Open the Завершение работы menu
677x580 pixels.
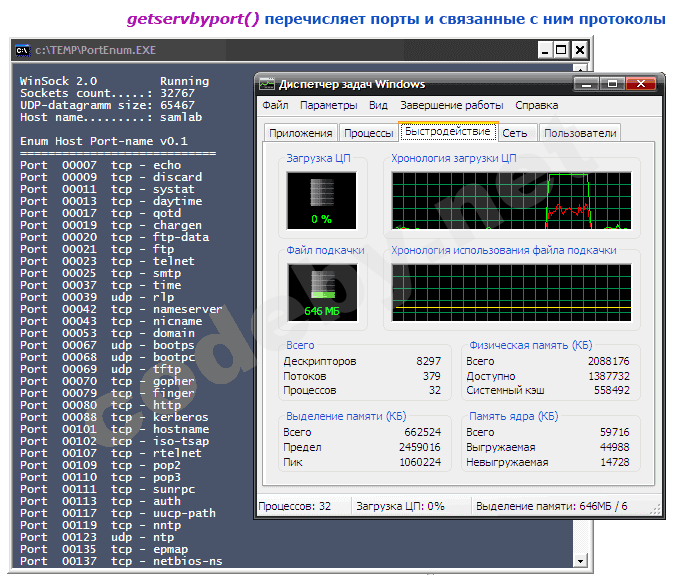click(451, 105)
